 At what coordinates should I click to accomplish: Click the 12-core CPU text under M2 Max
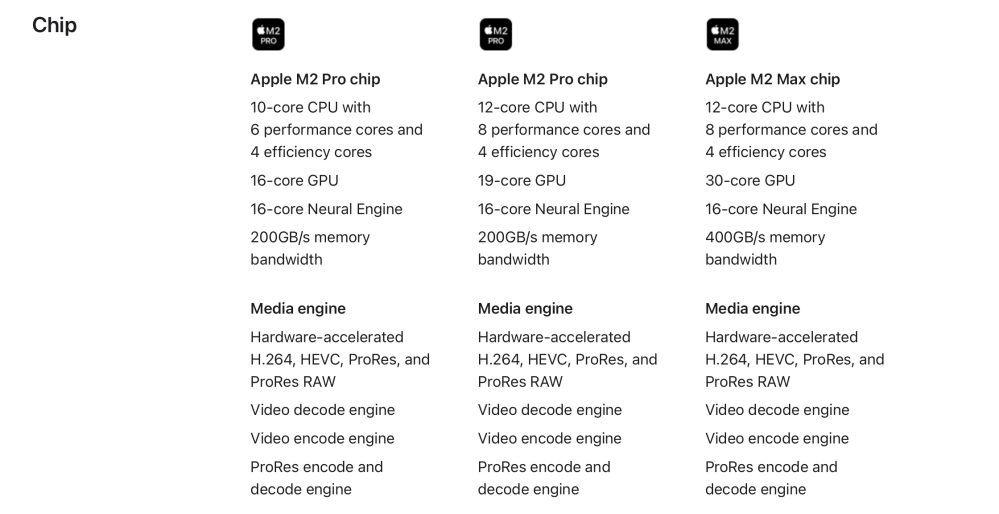(x=765, y=107)
